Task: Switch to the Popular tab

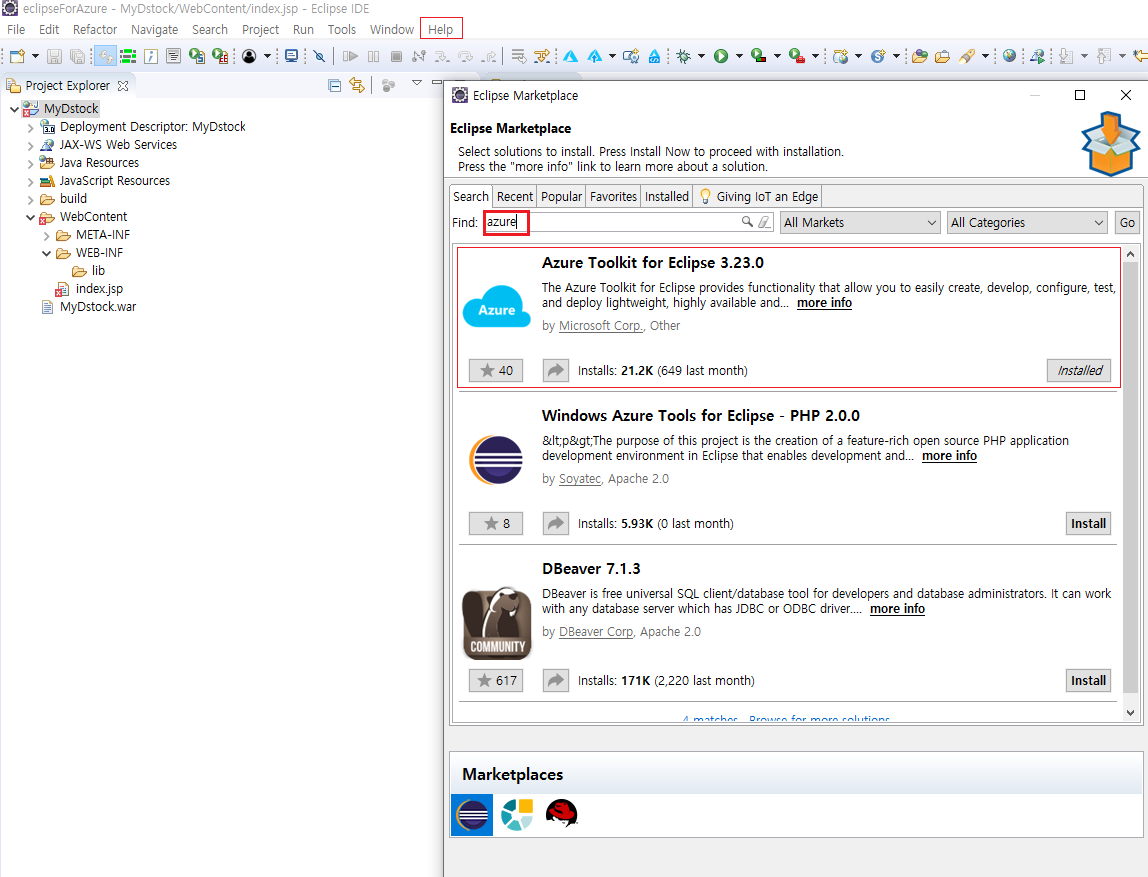Action: pos(562,196)
